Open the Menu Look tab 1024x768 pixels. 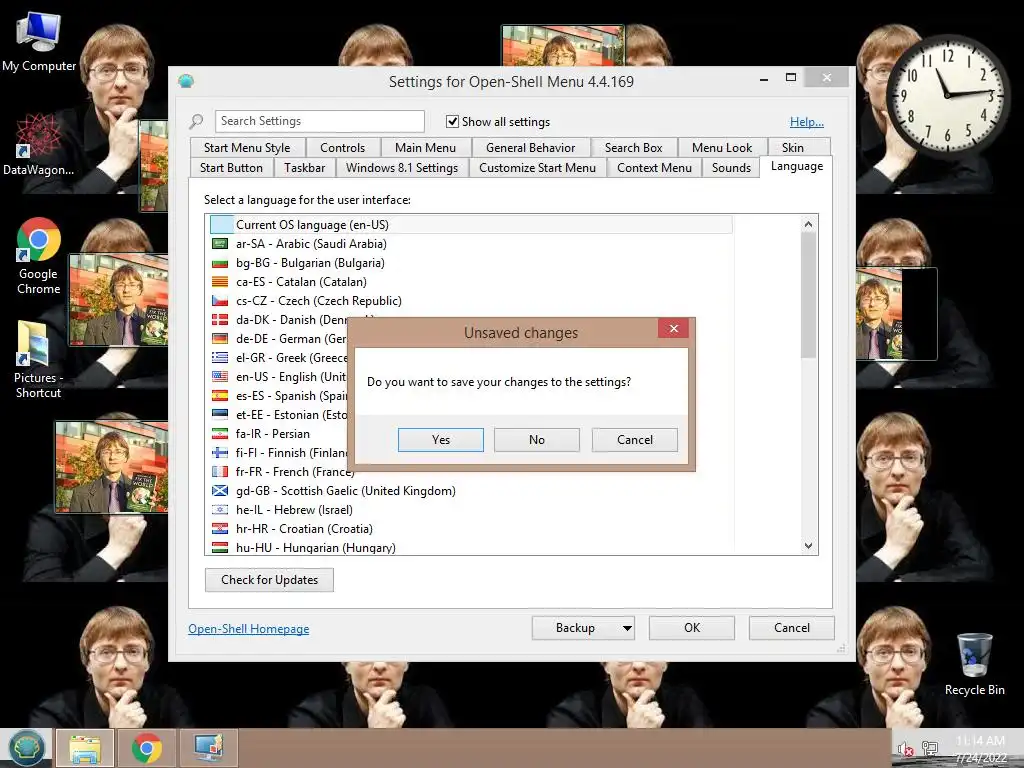pos(722,148)
